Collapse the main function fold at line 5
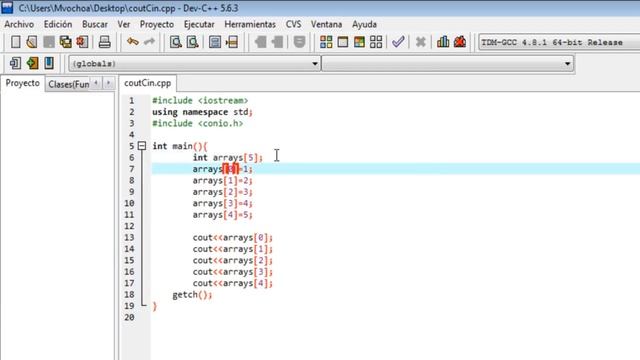This screenshot has height=360, width=640. coord(142,146)
